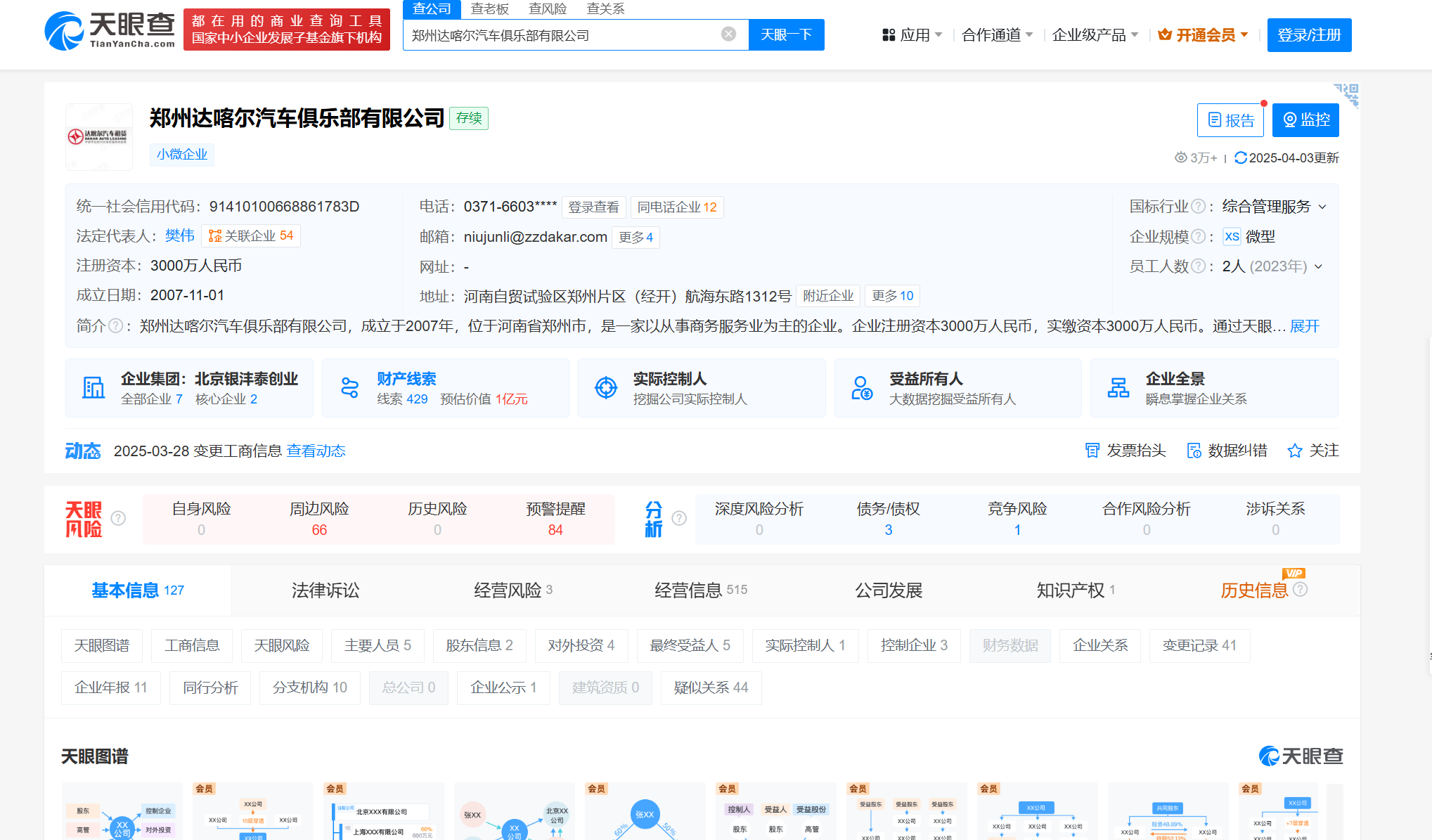Click the 企业全景 hierarchy icon

coord(1118,388)
